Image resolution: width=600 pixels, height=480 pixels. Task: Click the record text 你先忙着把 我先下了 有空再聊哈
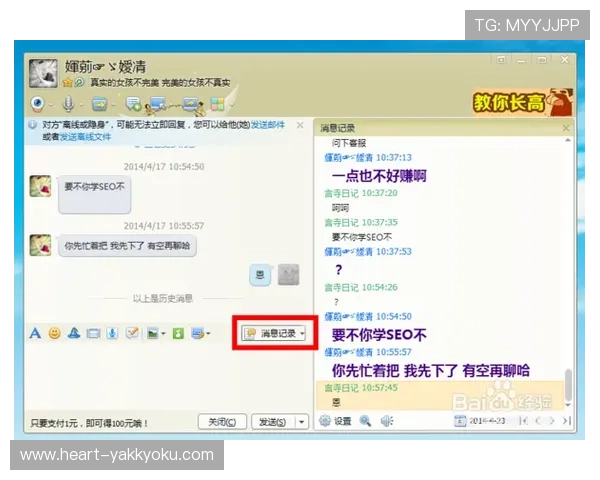[431, 371]
